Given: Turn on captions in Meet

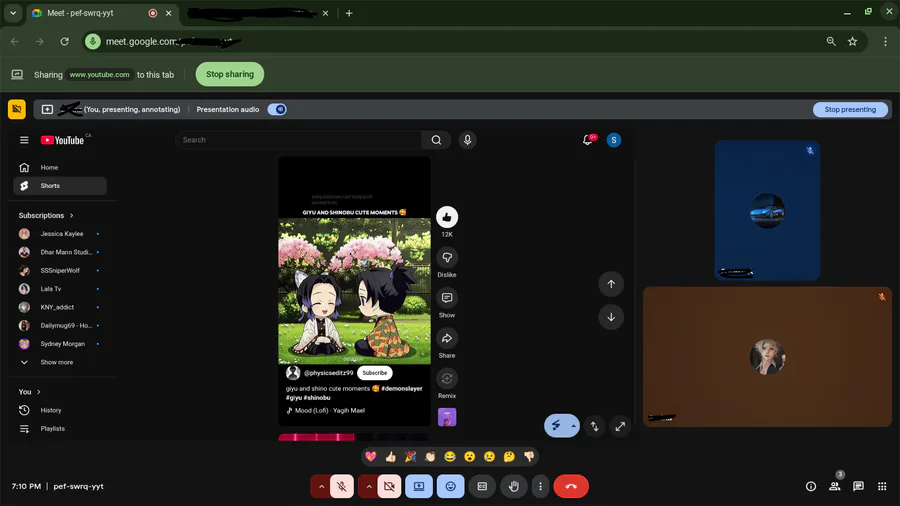Looking at the screenshot, I should click(x=482, y=486).
